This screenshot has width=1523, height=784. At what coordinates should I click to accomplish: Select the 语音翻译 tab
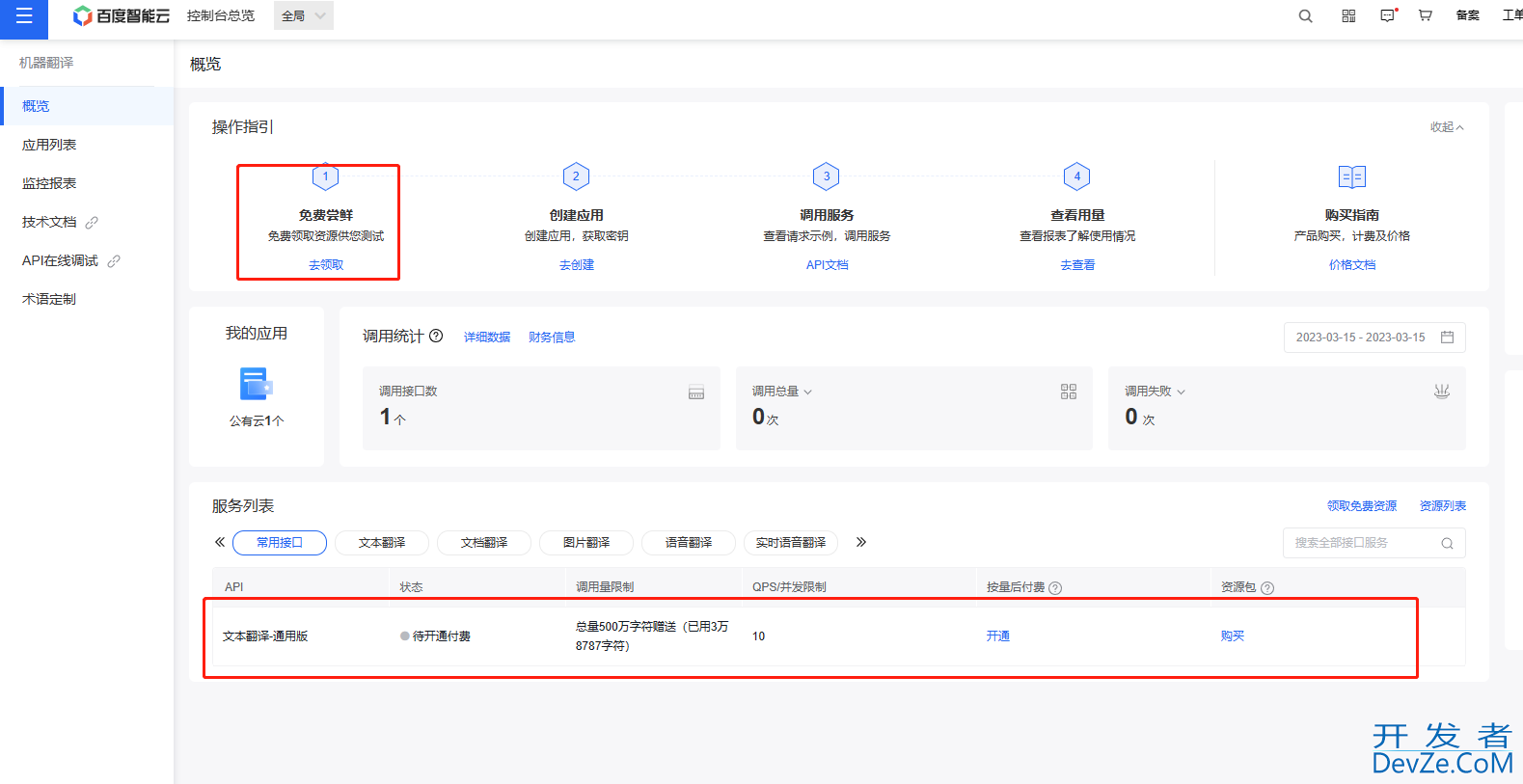(x=689, y=543)
